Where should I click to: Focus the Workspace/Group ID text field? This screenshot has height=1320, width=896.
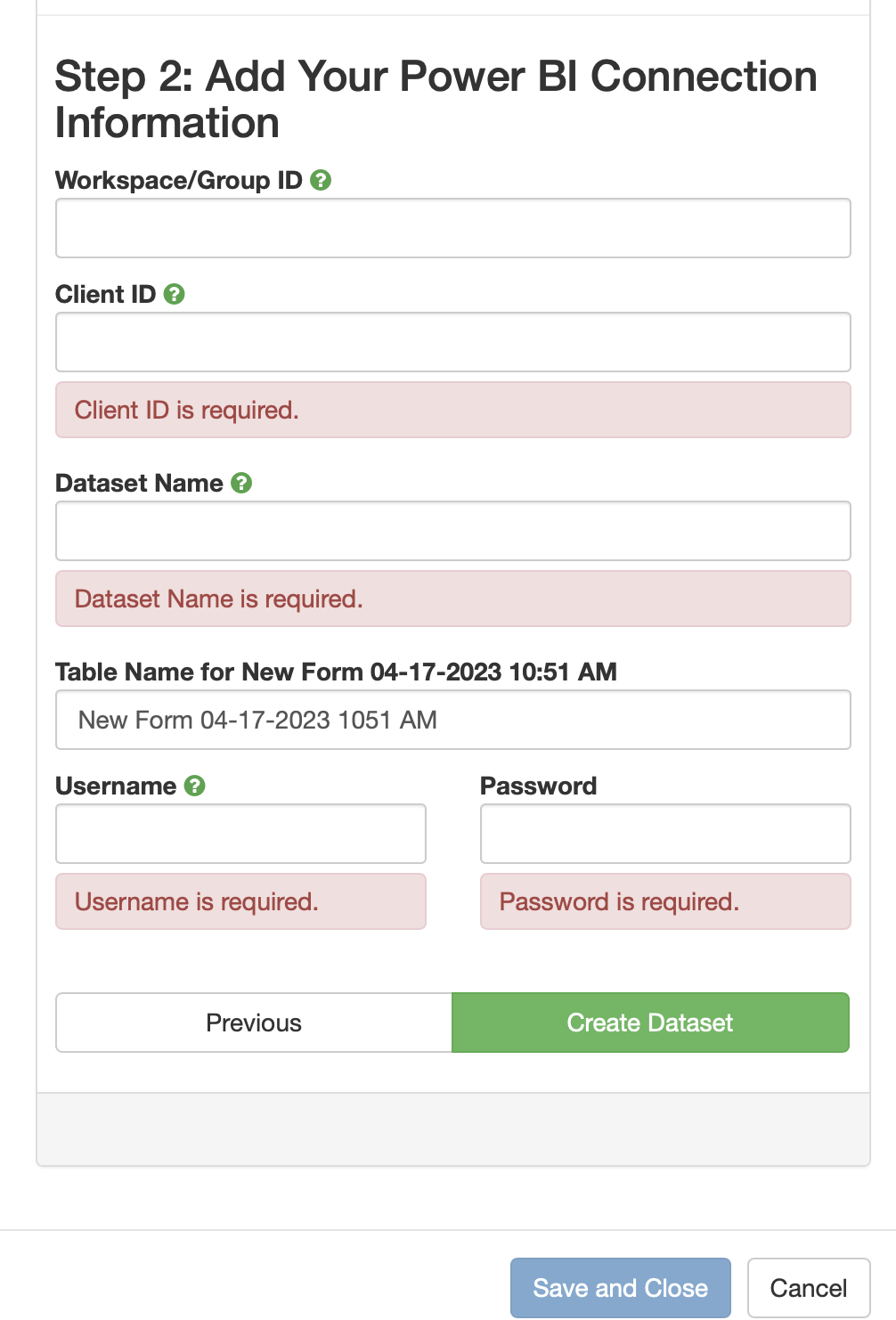453,228
